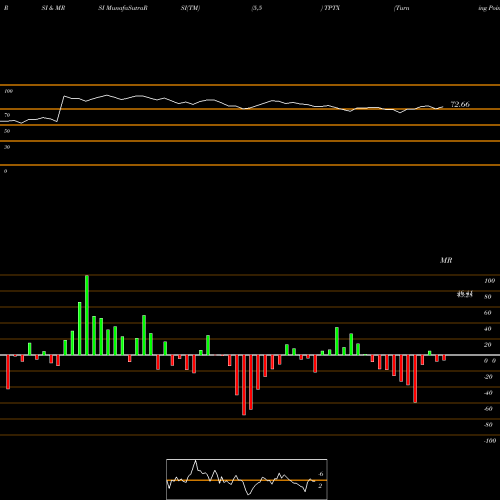Click the MR axis label 60
500x500 pixels.
[x=488, y=313]
